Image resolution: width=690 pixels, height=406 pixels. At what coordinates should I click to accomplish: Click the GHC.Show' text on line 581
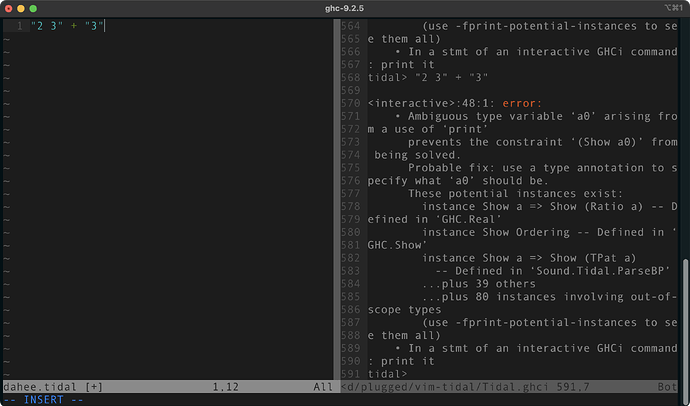[397, 245]
